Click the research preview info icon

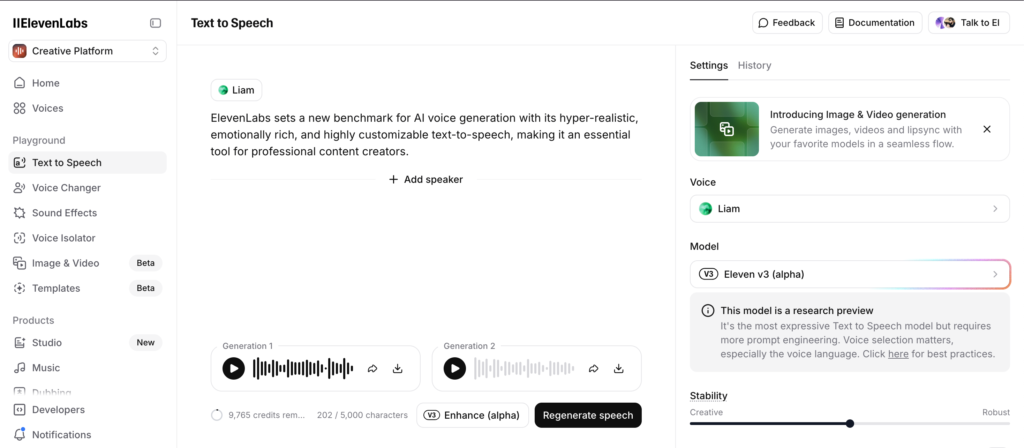(707, 311)
